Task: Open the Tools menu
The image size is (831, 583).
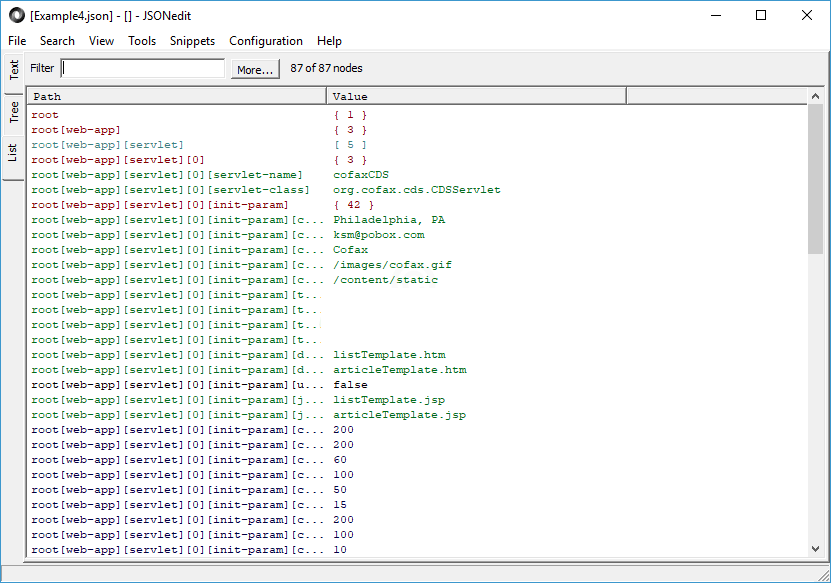Action: tap(142, 41)
